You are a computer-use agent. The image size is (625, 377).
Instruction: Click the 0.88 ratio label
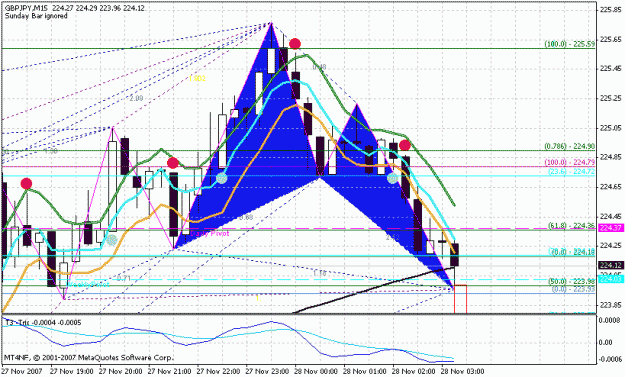pyautogui.click(x=246, y=217)
